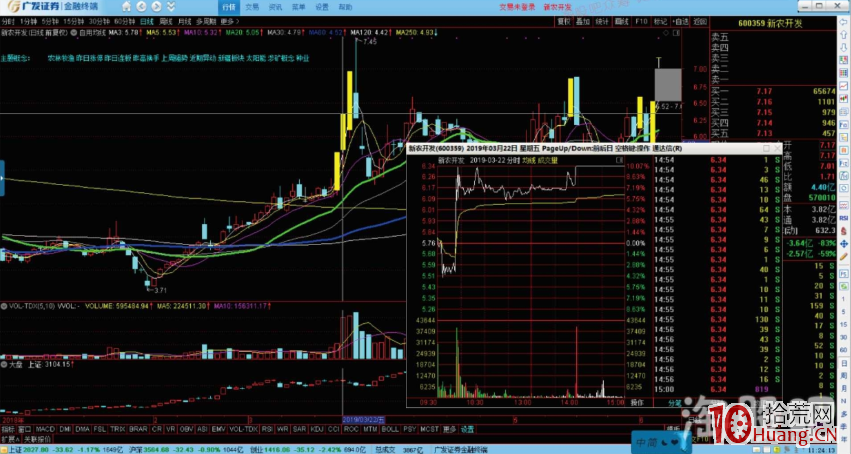Image resolution: width=851 pixels, height=454 pixels.
Task: Click the 复权 toolbar button
Action: (x=564, y=22)
